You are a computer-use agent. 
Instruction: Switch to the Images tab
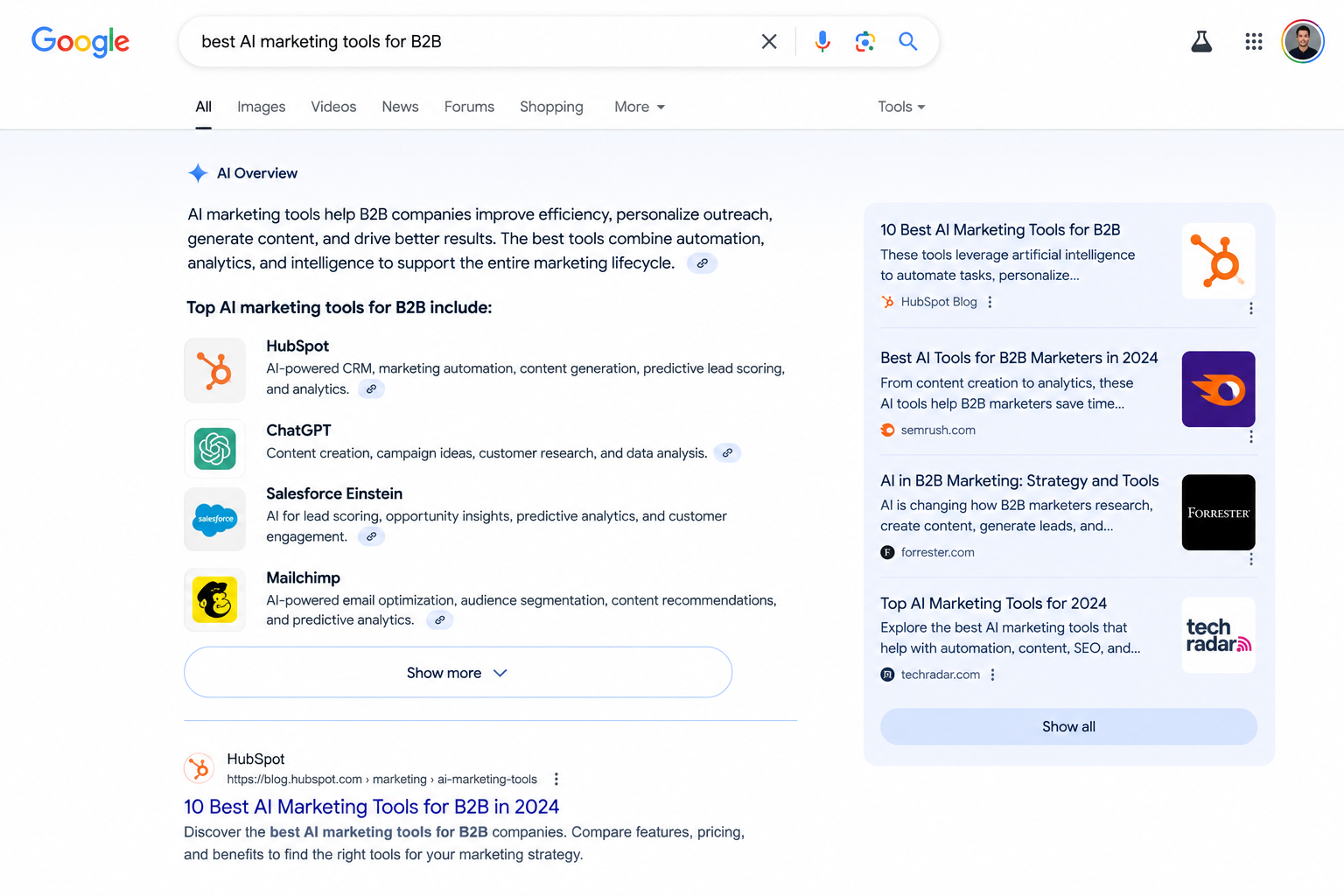(x=262, y=107)
